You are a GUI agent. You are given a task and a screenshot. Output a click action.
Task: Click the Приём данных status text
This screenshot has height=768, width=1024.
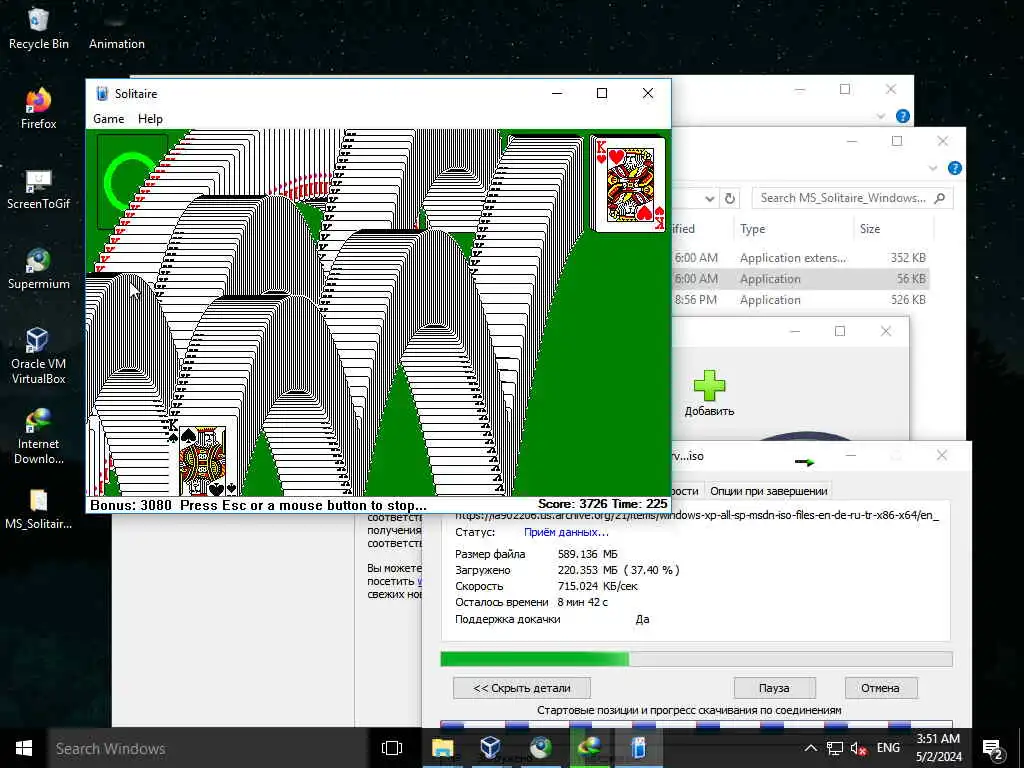566,532
